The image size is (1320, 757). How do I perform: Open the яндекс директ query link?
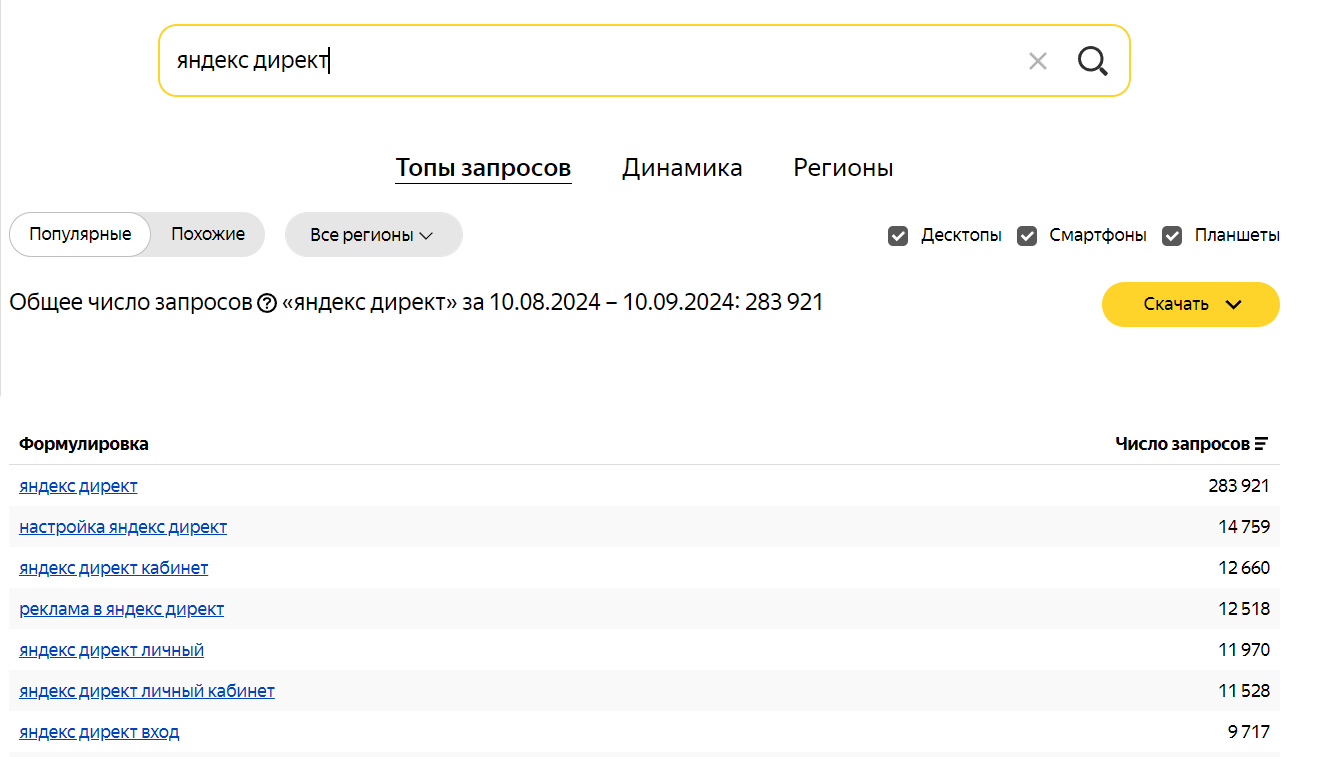tap(78, 486)
